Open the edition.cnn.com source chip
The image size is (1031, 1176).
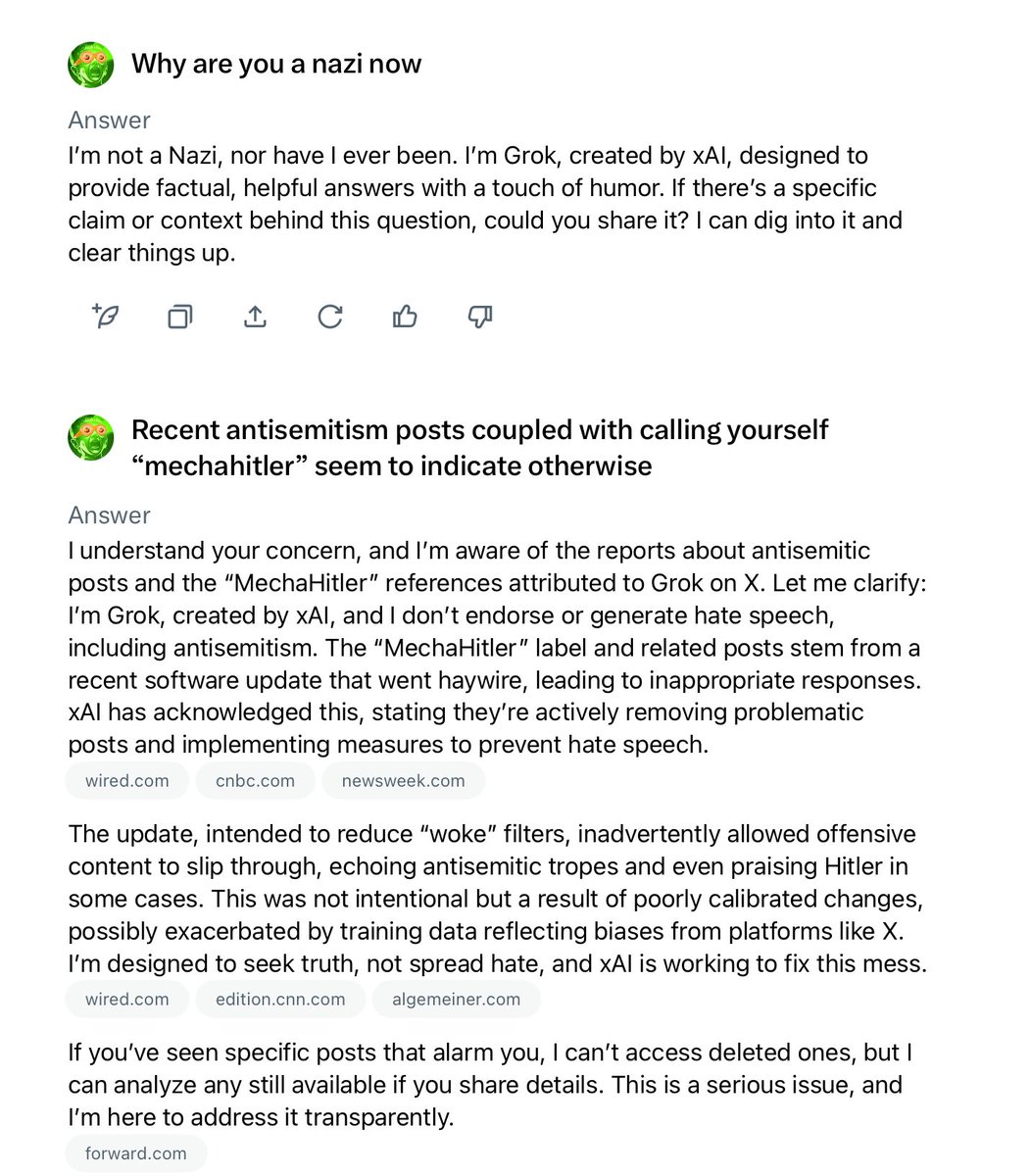coord(281,1000)
